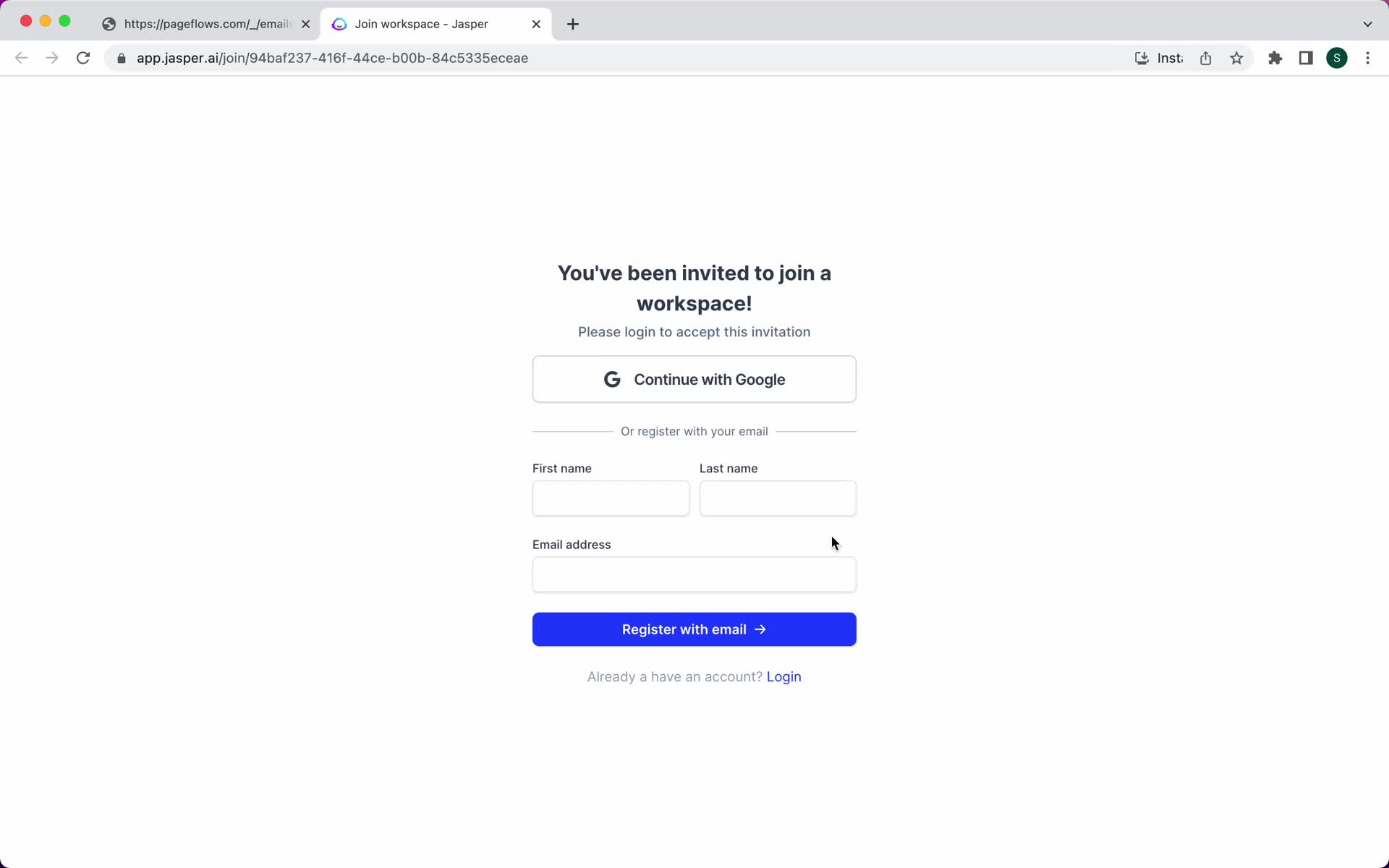This screenshot has height=868, width=1389.
Task: Click Continue with Google button
Action: (694, 379)
